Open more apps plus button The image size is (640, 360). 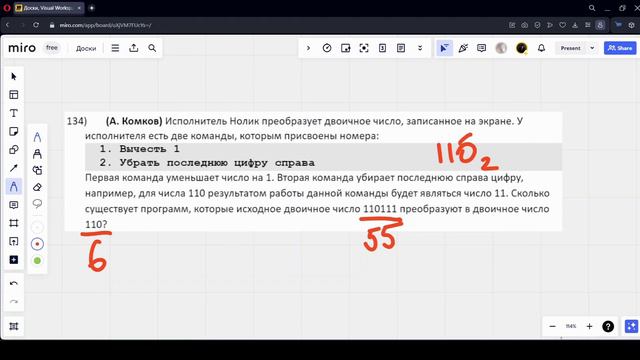[14, 260]
